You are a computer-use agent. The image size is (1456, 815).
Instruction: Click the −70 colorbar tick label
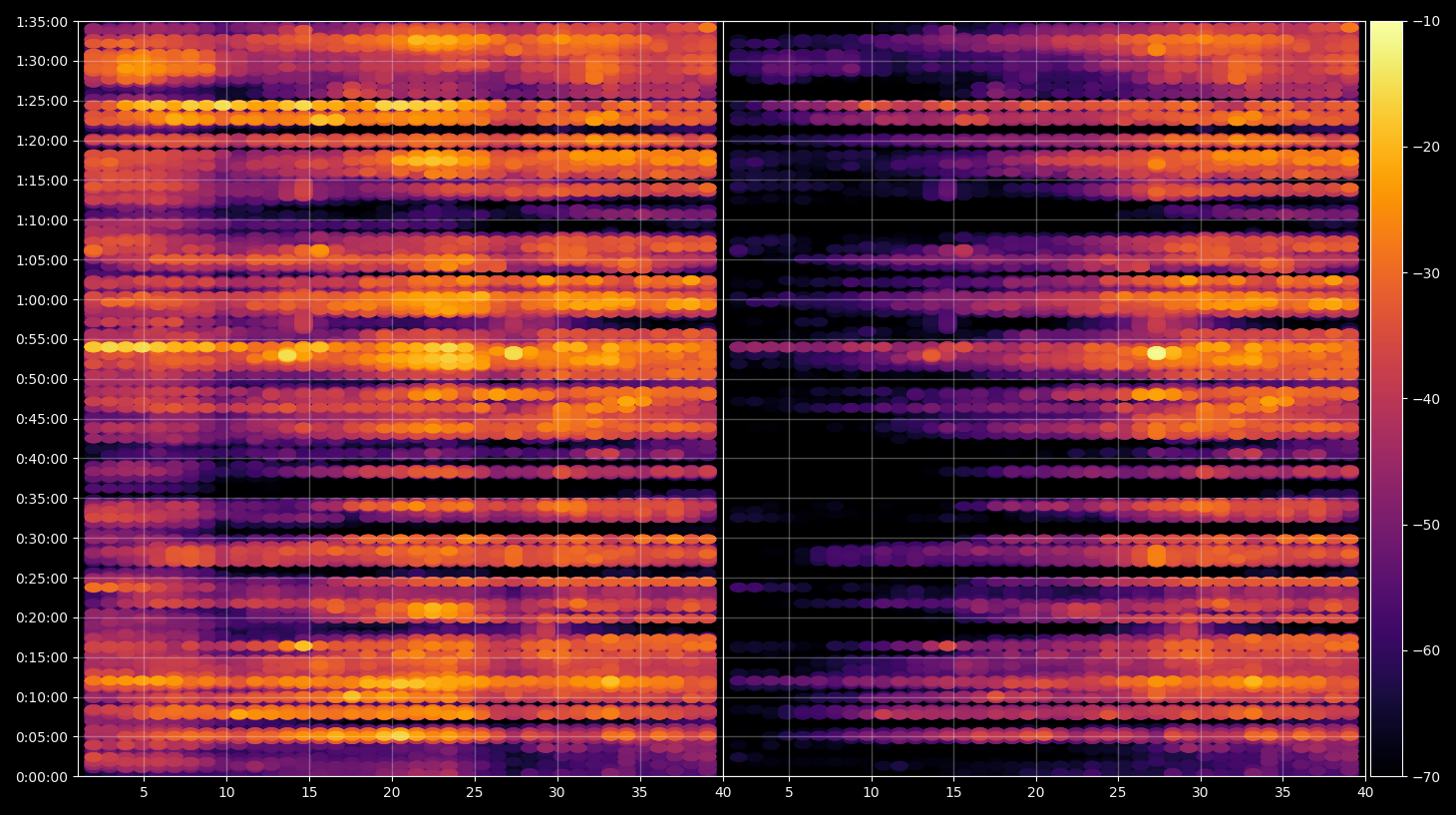pyautogui.click(x=1425, y=777)
